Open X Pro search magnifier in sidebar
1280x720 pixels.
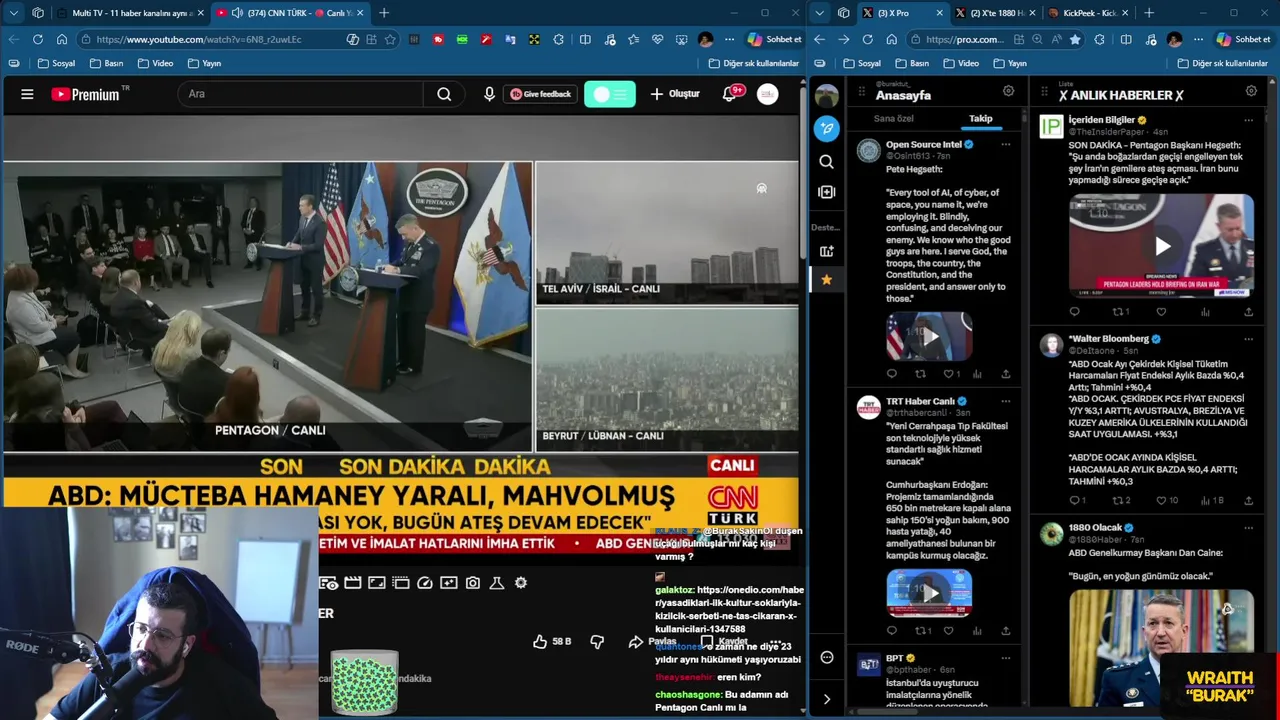click(x=826, y=161)
